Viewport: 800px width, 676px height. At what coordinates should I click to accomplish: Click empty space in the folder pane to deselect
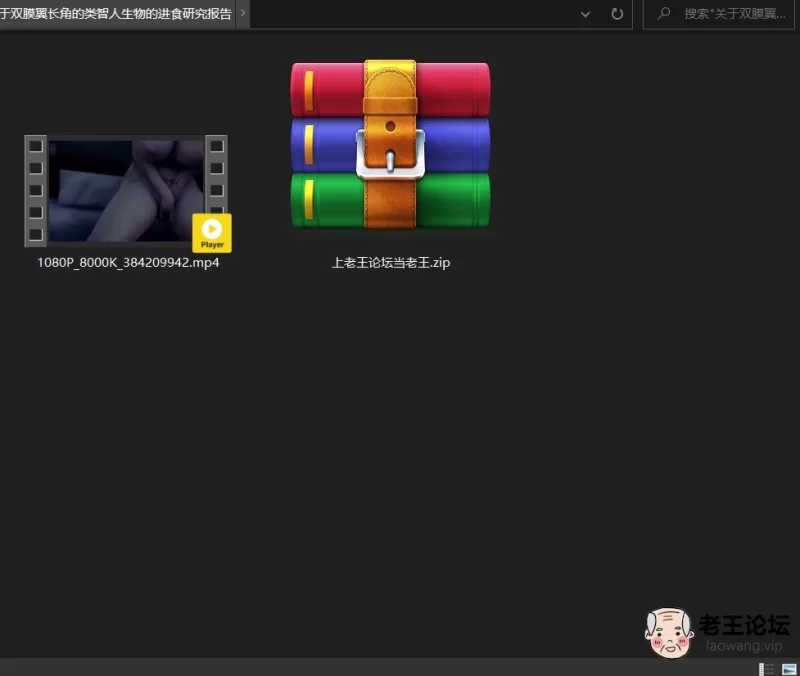click(400, 450)
